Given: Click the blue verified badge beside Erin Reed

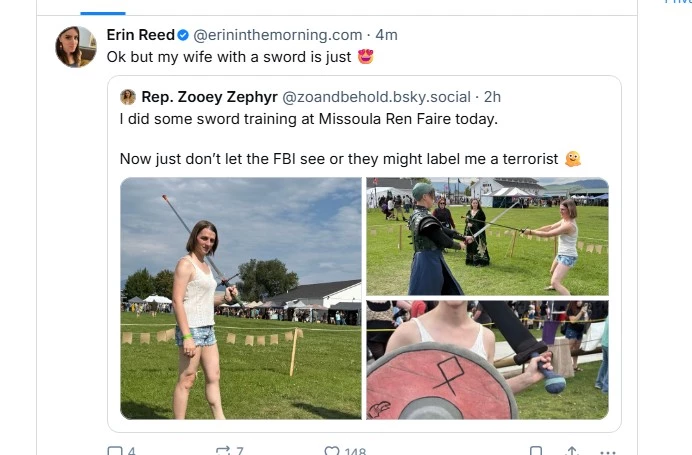Looking at the screenshot, I should pos(183,35).
